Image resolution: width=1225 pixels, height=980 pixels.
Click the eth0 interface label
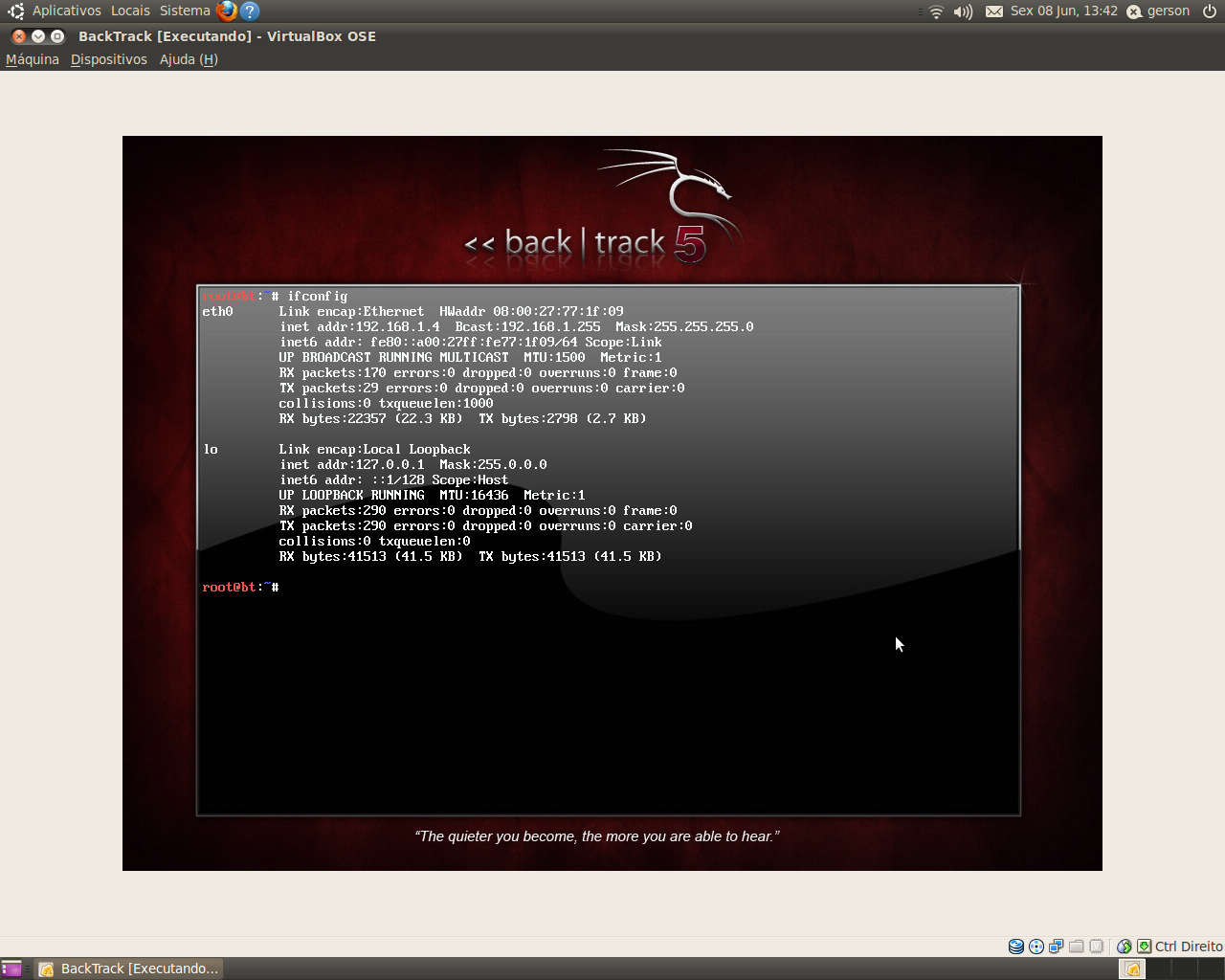click(x=217, y=311)
